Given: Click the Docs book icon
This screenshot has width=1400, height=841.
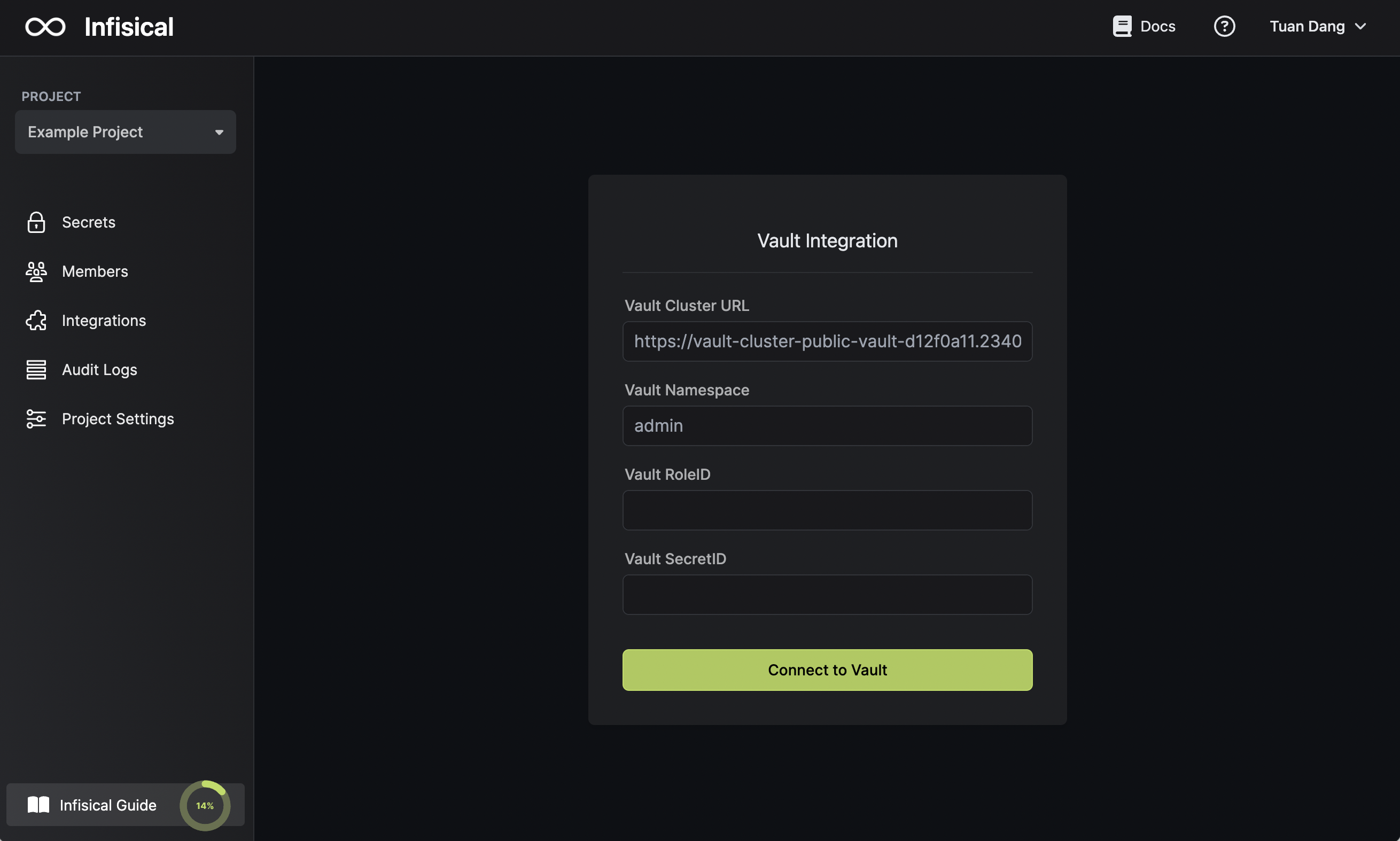Looking at the screenshot, I should pos(1122,26).
